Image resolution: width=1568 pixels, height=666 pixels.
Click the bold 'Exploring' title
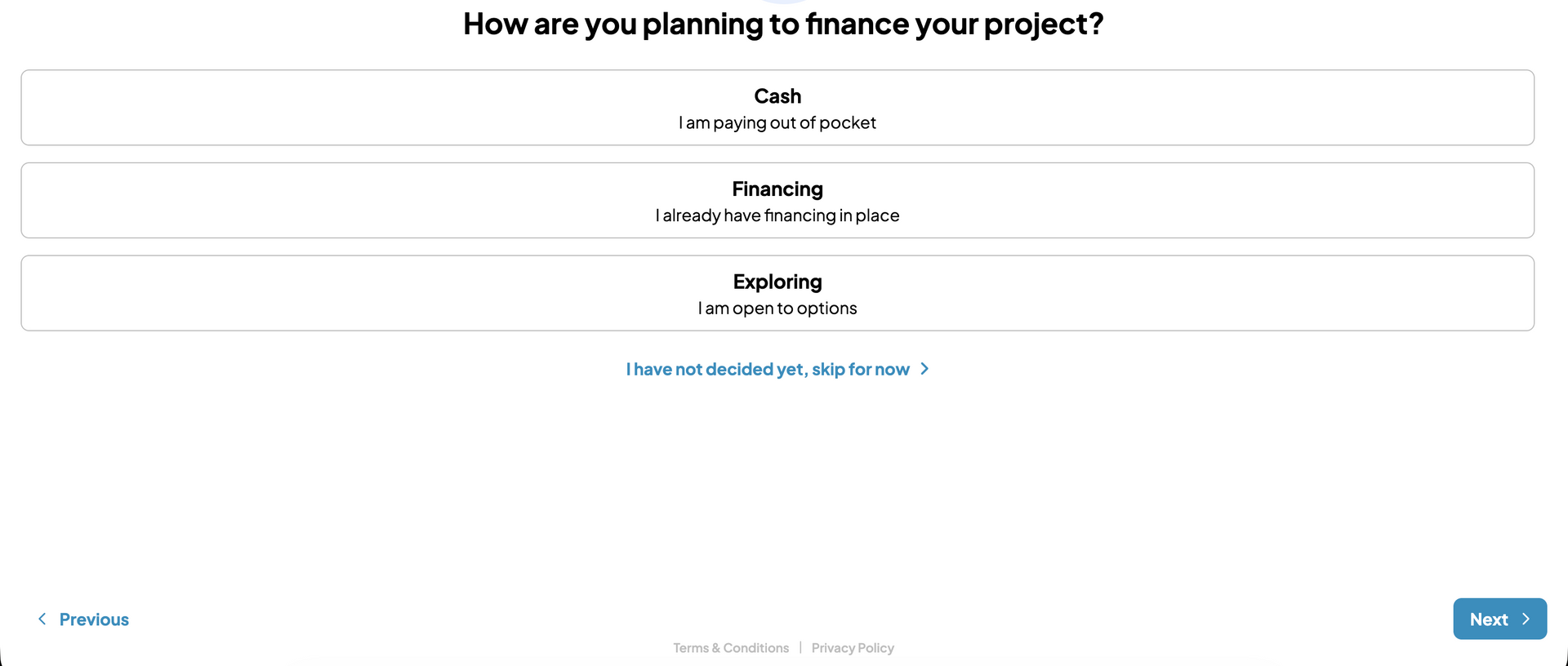click(777, 282)
